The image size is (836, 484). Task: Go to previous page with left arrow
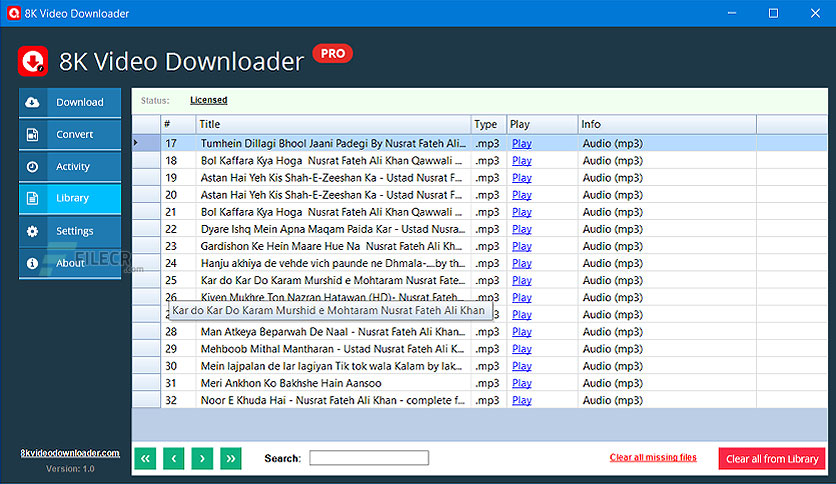(174, 458)
